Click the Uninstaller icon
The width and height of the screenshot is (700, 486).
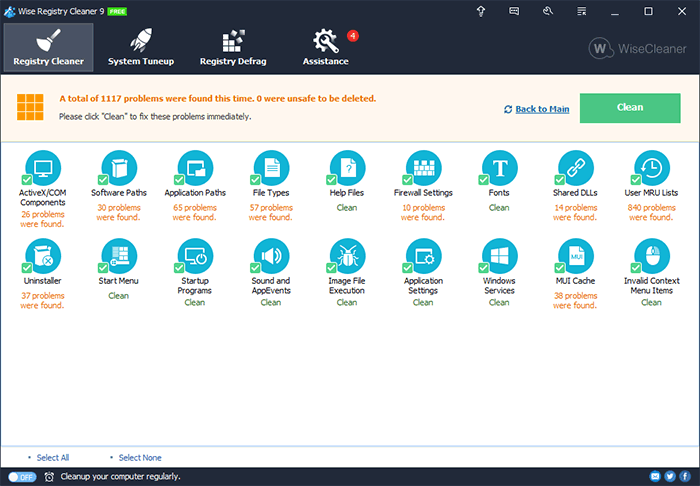43,256
